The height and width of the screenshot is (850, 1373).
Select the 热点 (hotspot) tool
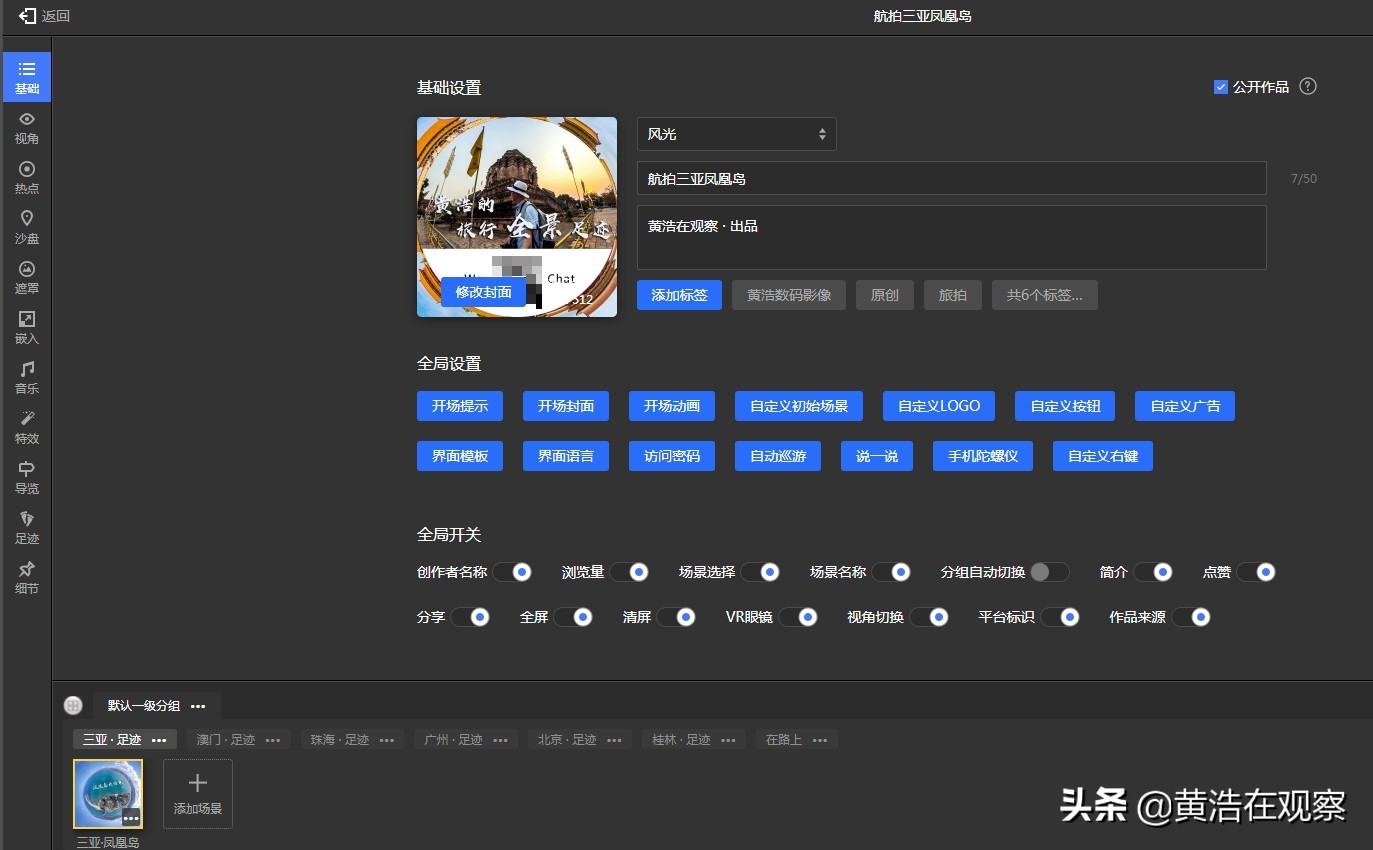[x=26, y=177]
